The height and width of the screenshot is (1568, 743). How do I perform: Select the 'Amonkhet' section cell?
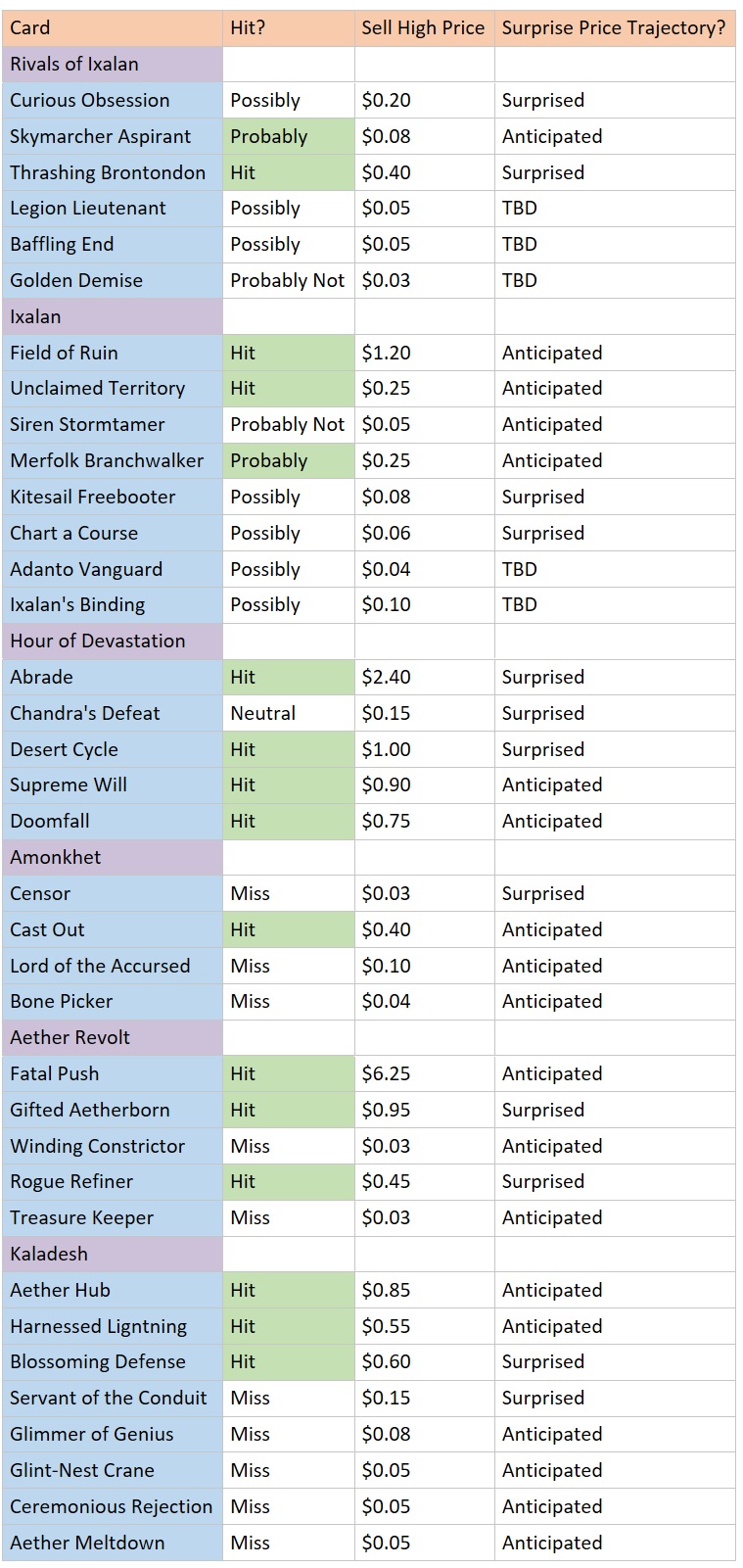click(x=113, y=857)
